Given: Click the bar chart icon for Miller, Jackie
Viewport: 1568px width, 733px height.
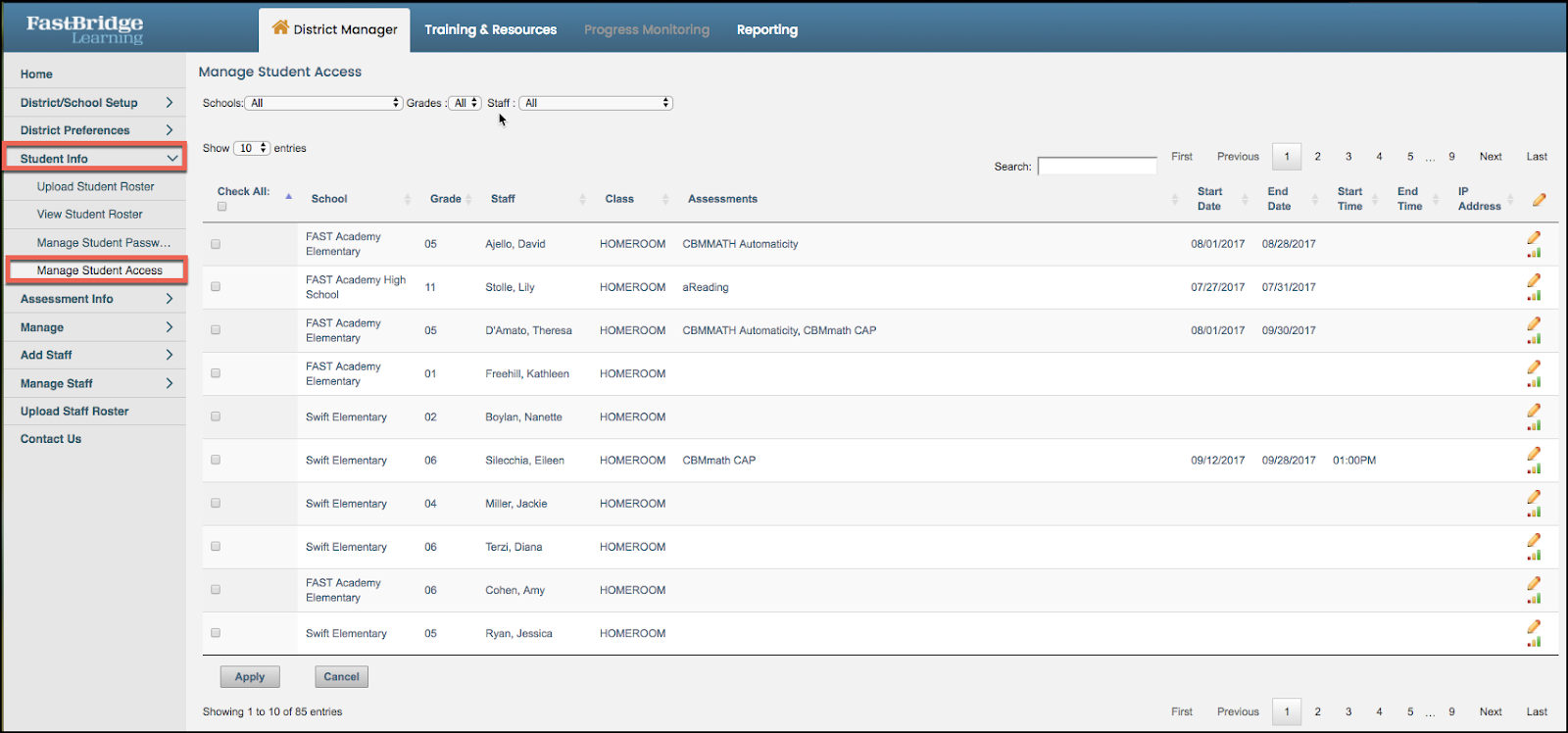Looking at the screenshot, I should (x=1534, y=512).
